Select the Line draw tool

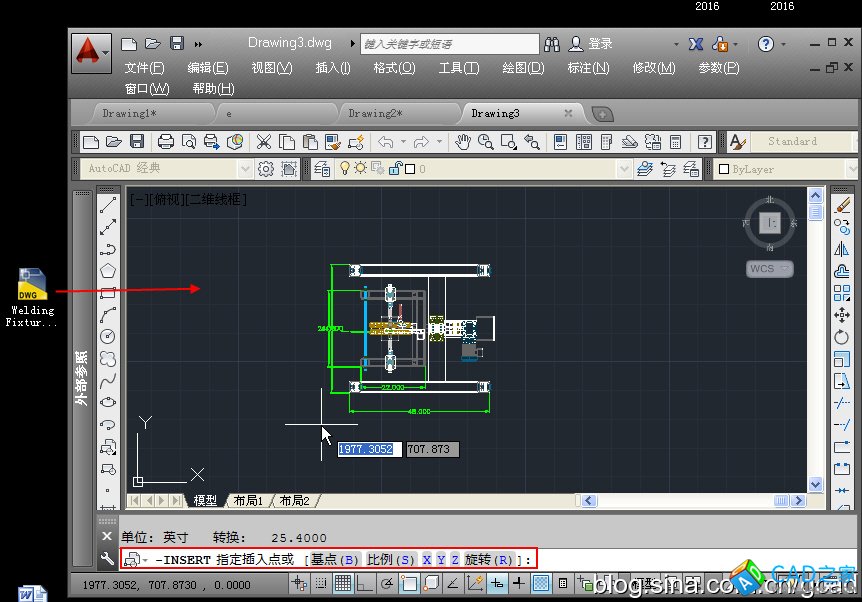coord(108,206)
